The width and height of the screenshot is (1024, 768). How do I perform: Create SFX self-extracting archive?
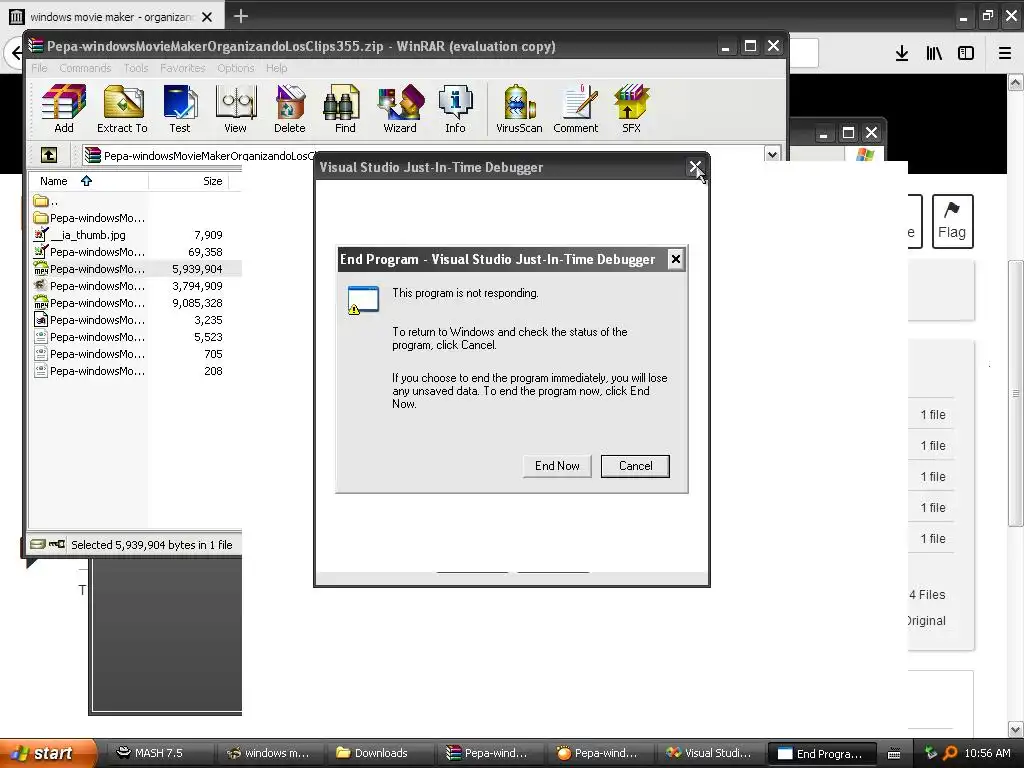tap(631, 109)
